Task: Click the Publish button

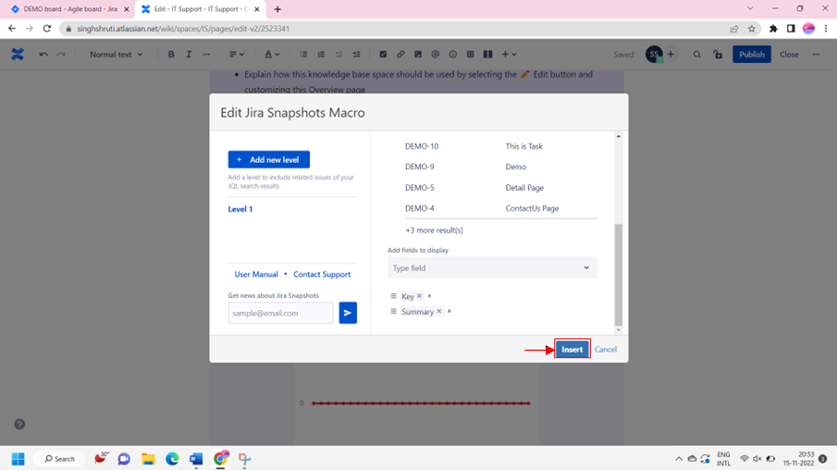Action: 752,54
